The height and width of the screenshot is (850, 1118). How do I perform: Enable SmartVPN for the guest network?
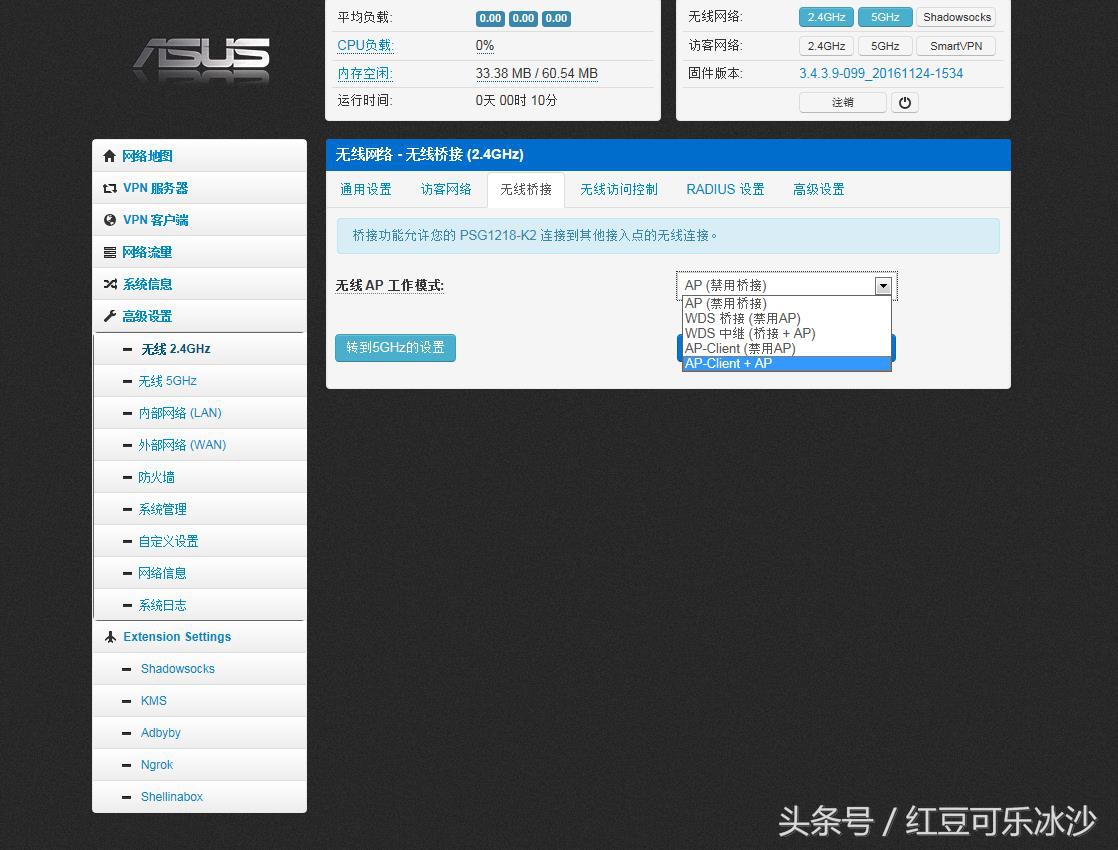[955, 45]
